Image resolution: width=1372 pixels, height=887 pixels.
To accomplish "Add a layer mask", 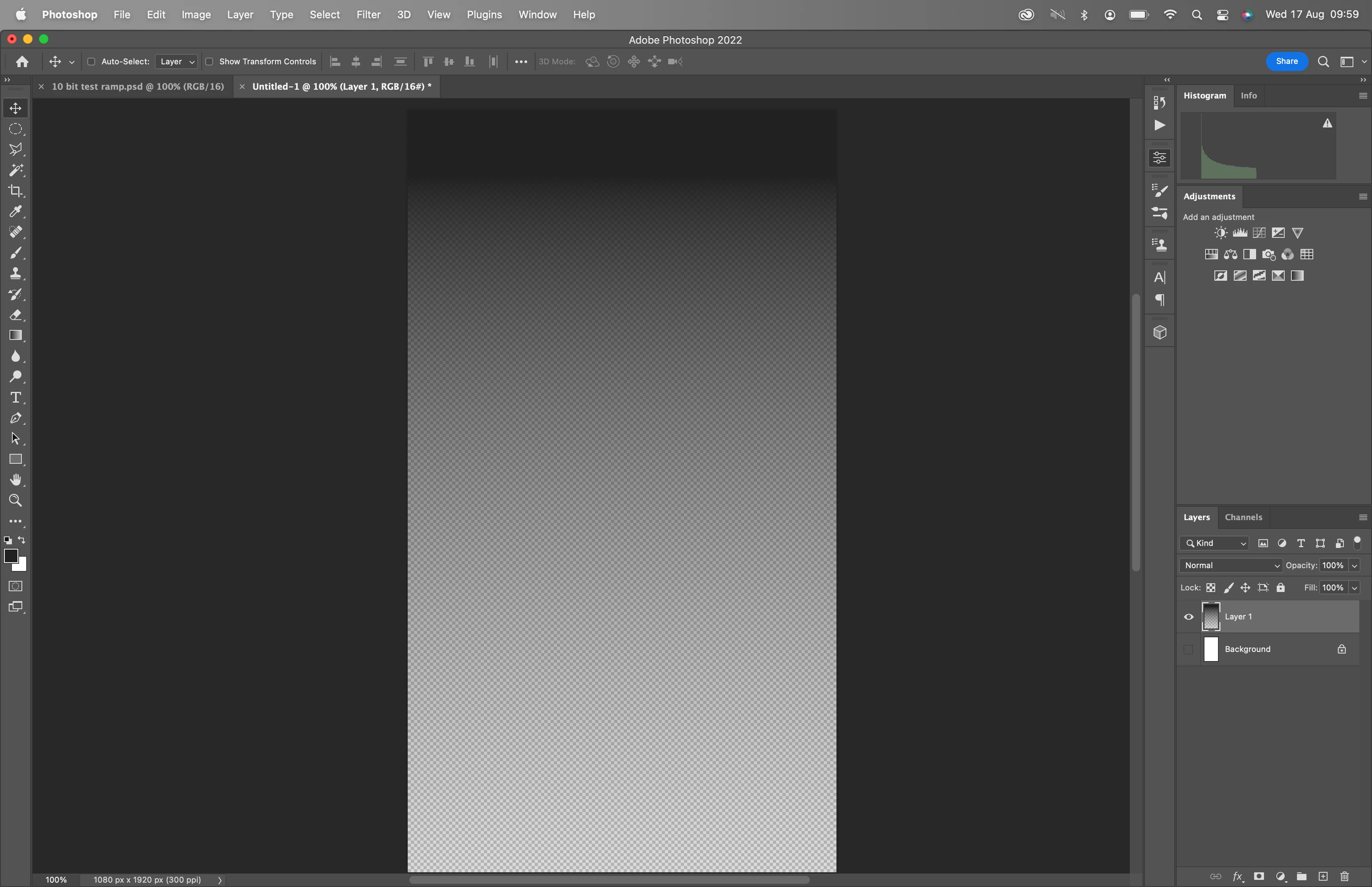I will tap(1258, 876).
